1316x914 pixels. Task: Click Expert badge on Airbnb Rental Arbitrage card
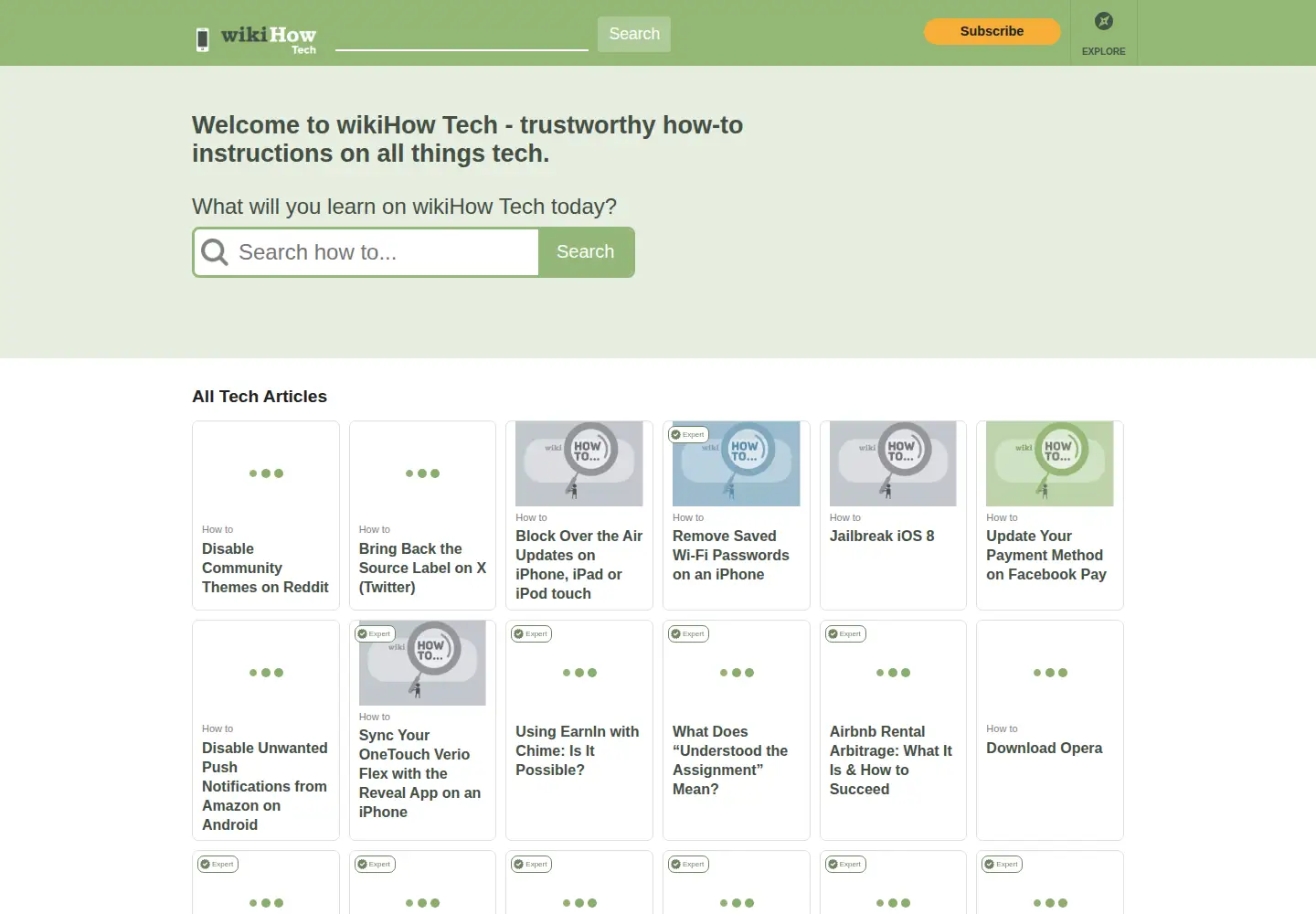point(845,633)
